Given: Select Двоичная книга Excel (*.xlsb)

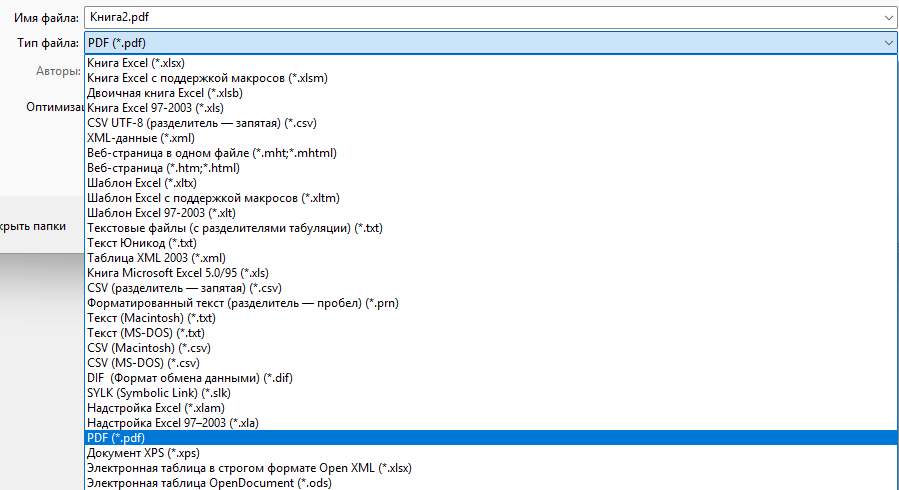Looking at the screenshot, I should 491,93.
